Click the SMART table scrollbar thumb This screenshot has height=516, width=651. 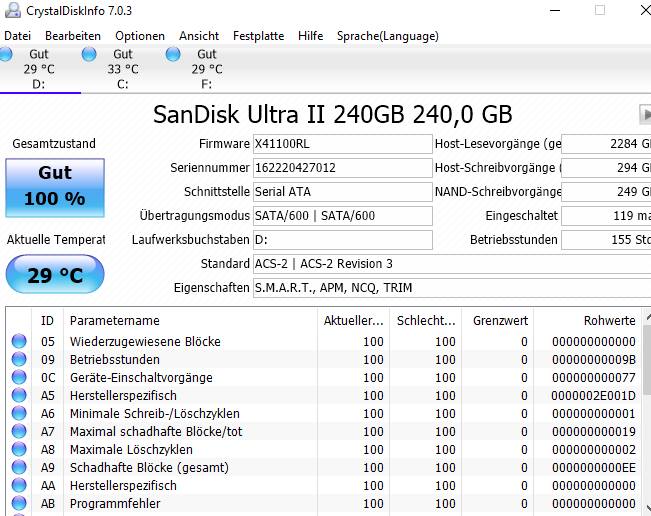tap(647, 360)
